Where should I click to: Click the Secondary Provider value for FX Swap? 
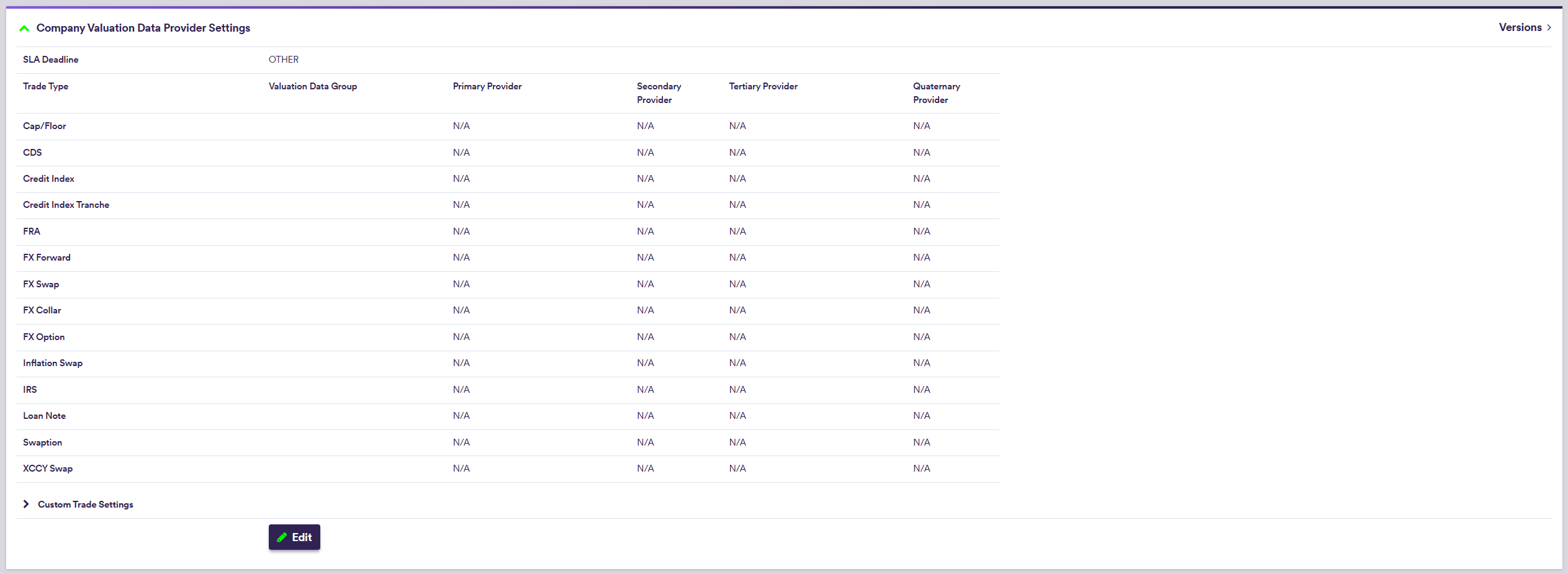[645, 284]
